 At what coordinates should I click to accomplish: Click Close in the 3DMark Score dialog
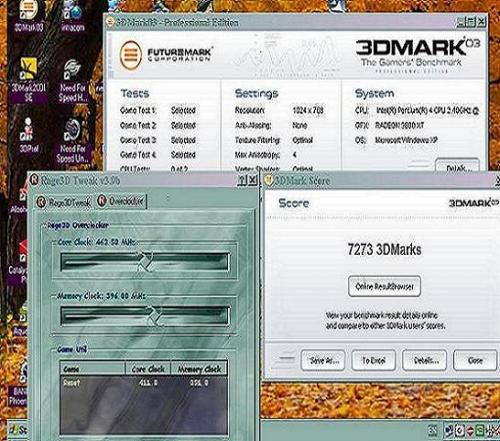tap(475, 360)
